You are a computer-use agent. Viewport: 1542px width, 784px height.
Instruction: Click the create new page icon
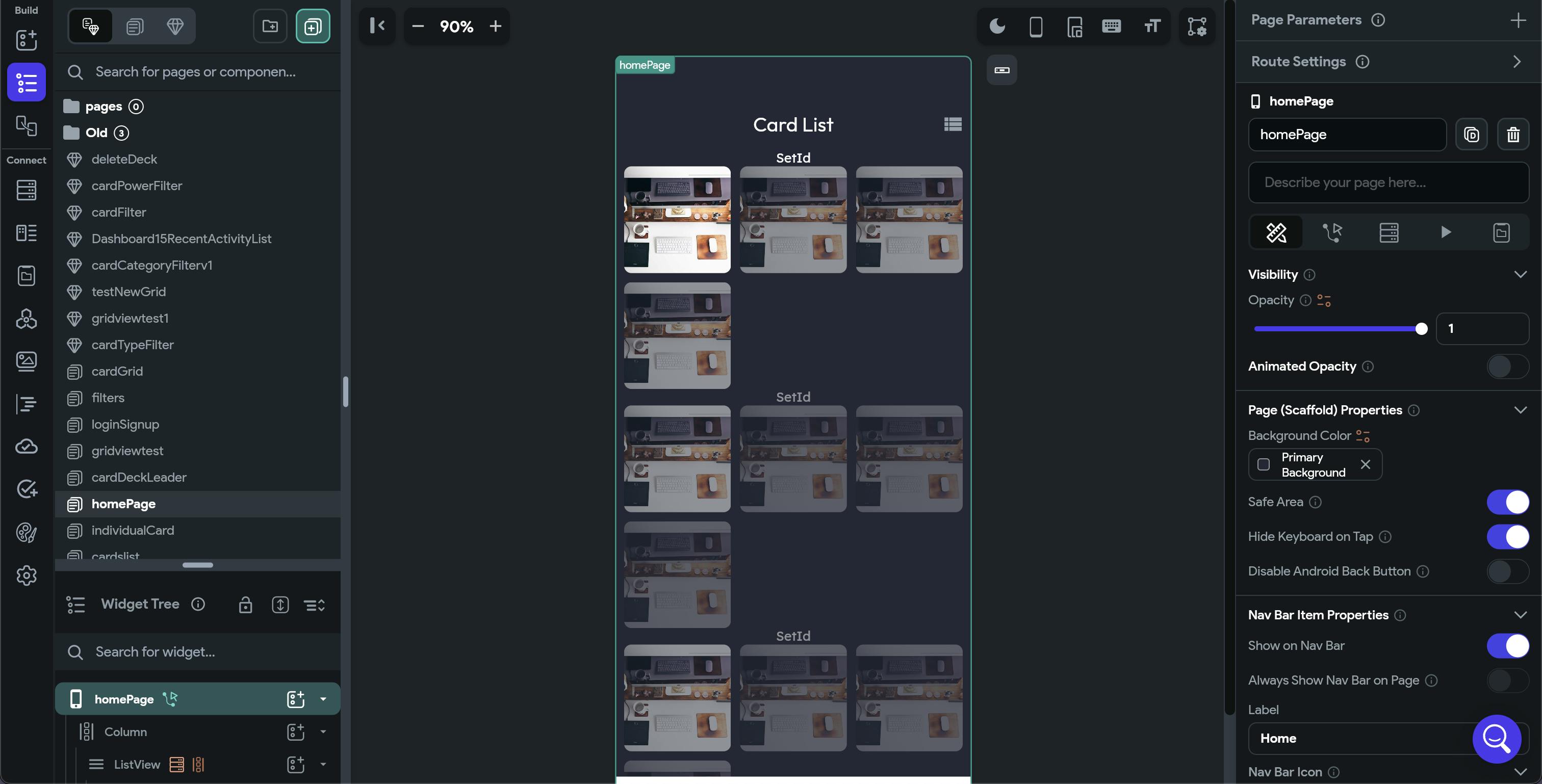(x=313, y=27)
